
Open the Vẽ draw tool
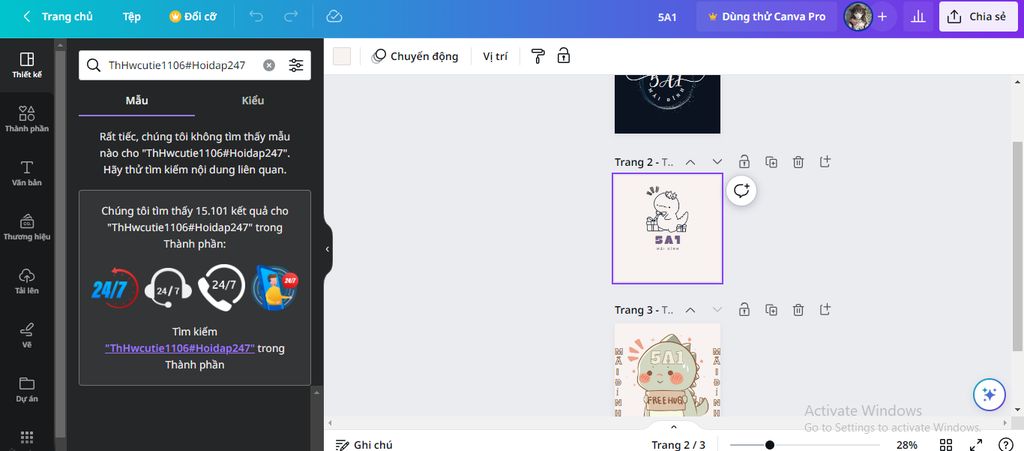[27, 335]
